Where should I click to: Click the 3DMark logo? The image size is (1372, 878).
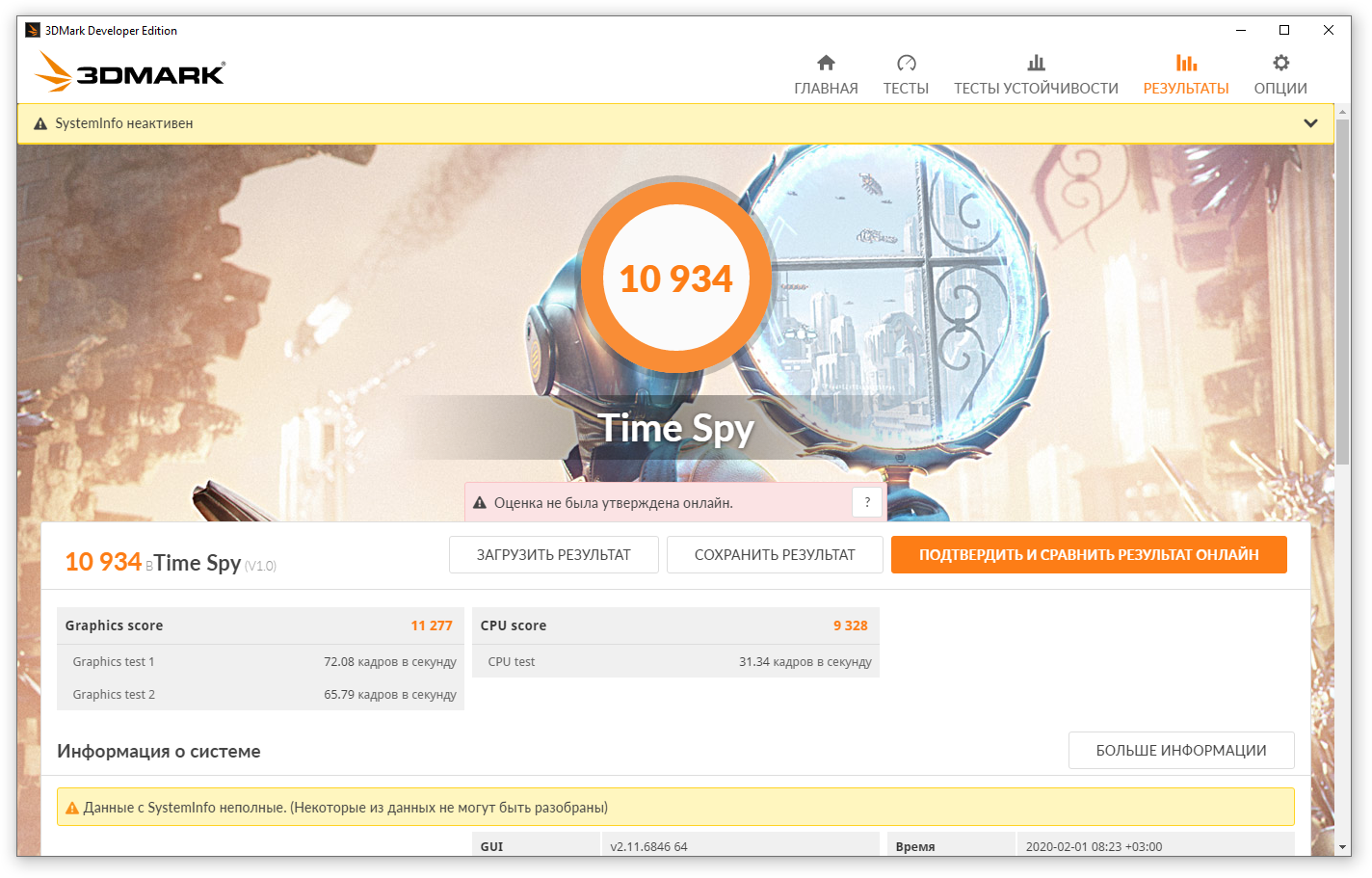(x=130, y=72)
